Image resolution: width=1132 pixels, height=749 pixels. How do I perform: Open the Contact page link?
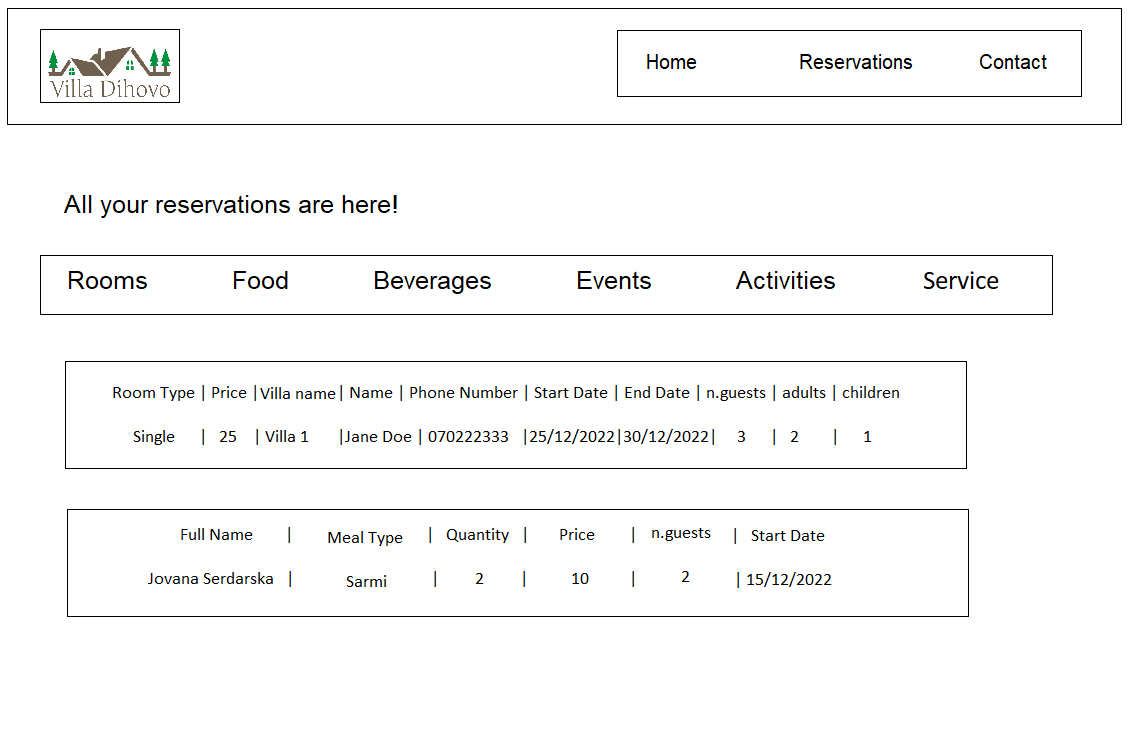[x=1012, y=62]
